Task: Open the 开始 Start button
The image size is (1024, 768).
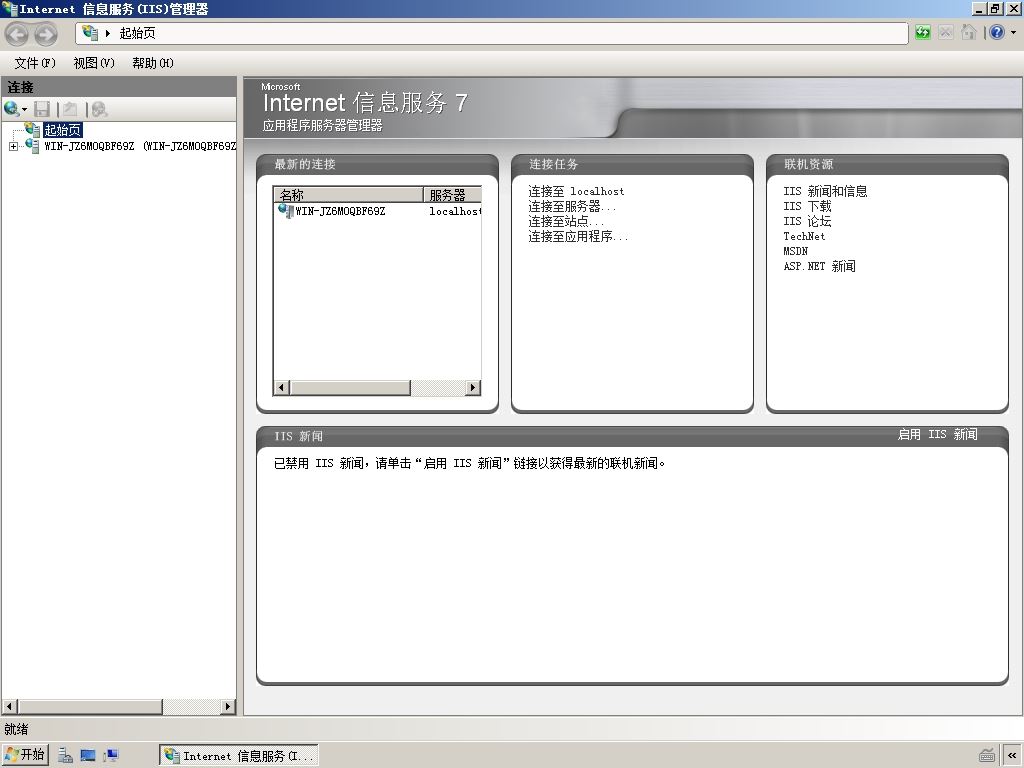Action: click(25, 755)
